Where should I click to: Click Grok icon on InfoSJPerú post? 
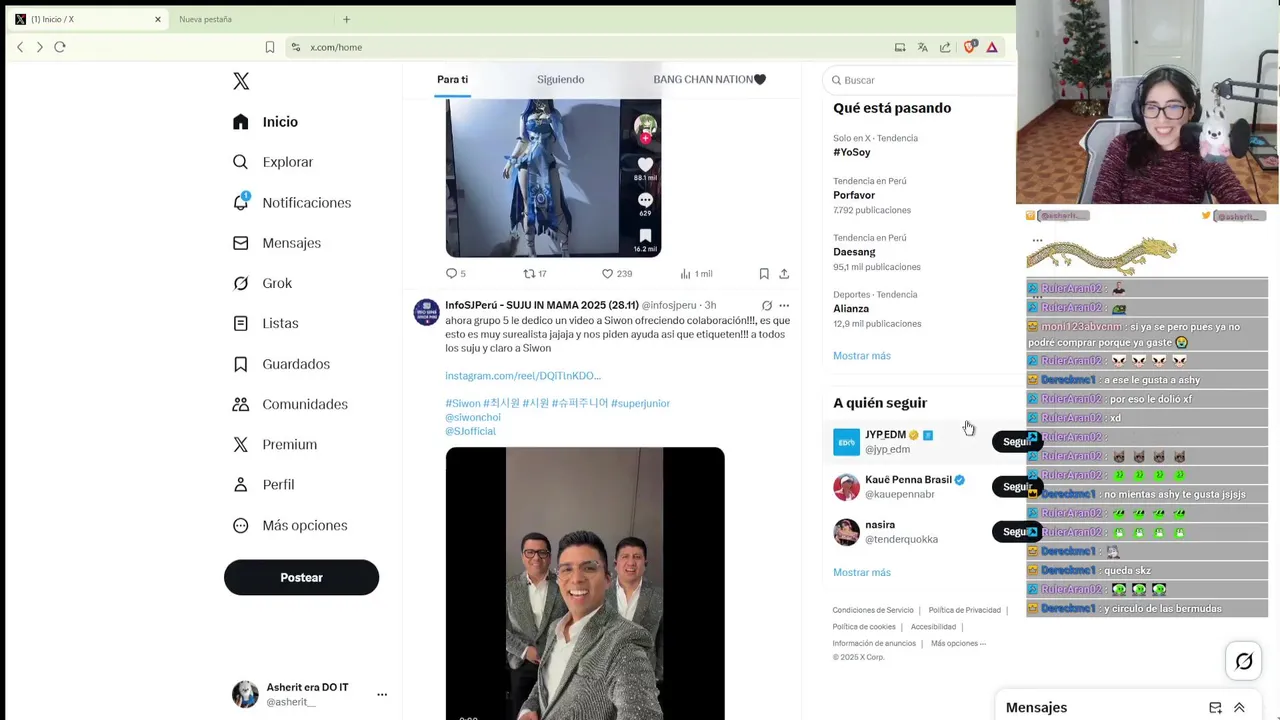point(767,305)
